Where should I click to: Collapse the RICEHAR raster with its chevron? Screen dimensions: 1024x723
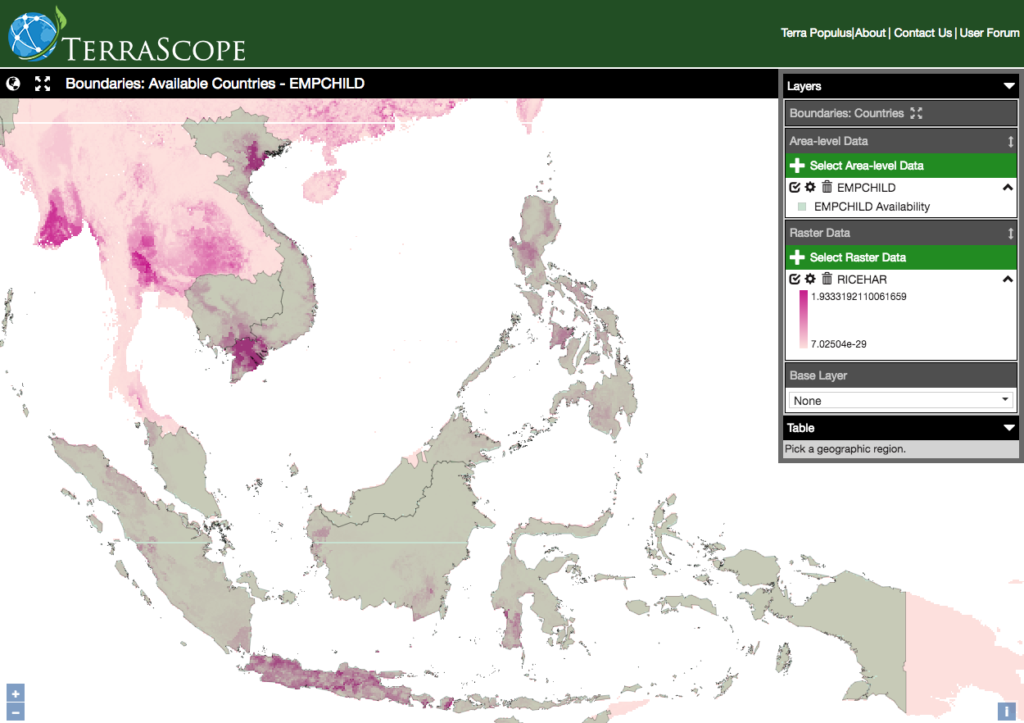click(x=1007, y=279)
